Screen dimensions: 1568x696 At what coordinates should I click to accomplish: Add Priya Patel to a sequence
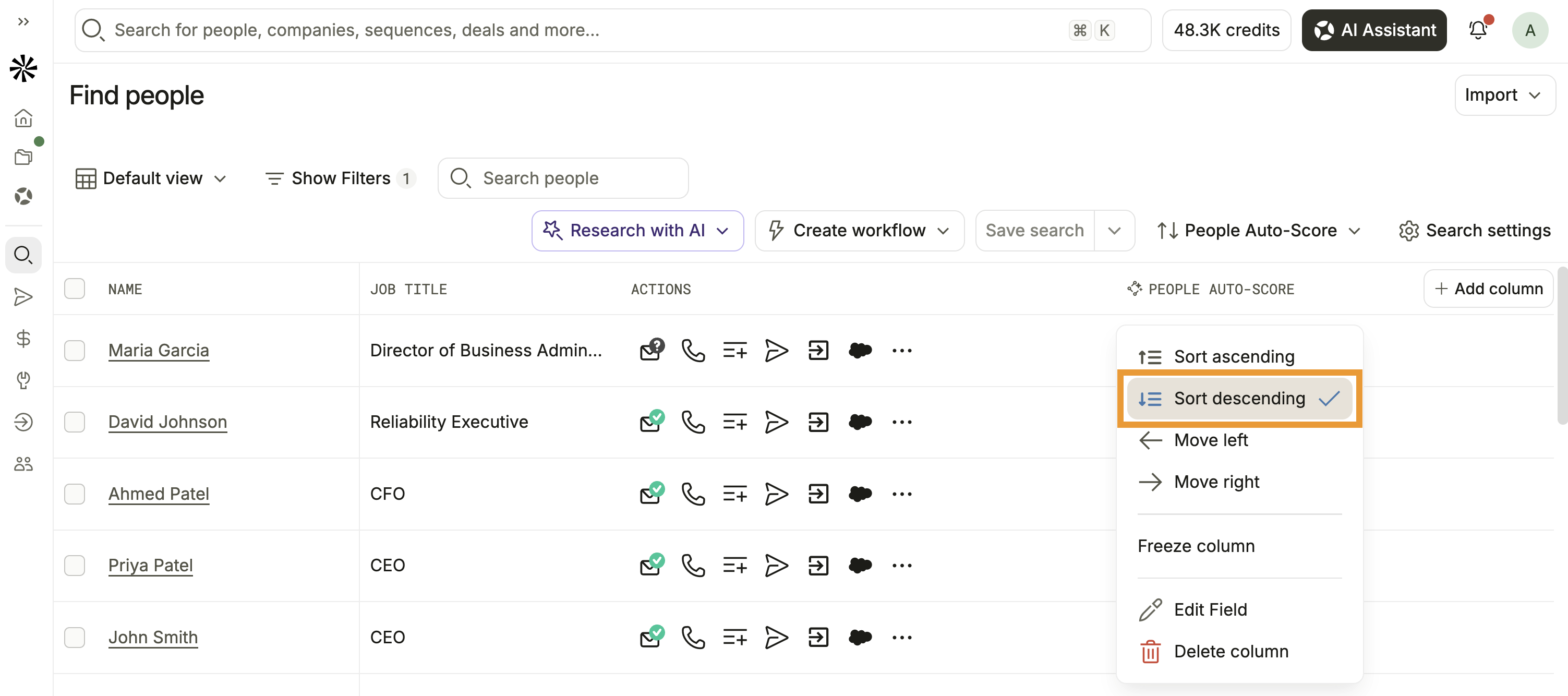coord(776,565)
